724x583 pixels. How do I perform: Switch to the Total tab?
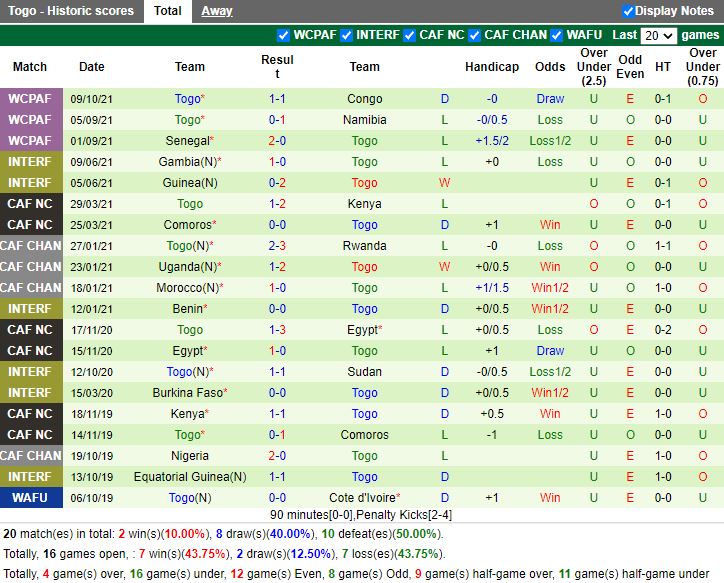pyautogui.click(x=168, y=11)
